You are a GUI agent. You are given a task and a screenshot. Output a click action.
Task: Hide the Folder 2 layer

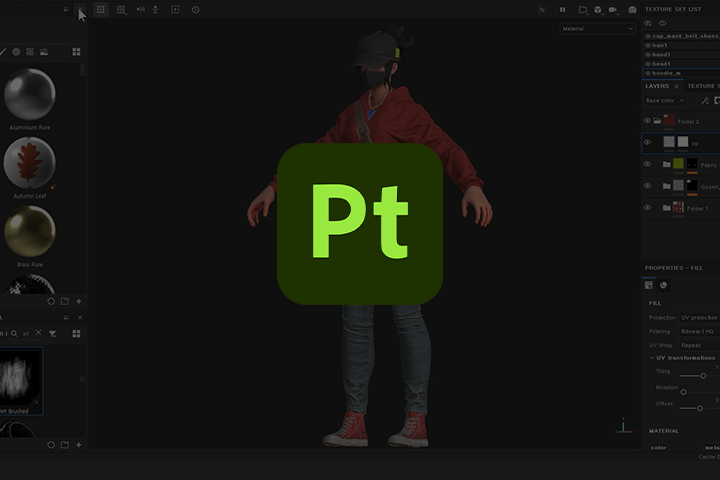(647, 121)
